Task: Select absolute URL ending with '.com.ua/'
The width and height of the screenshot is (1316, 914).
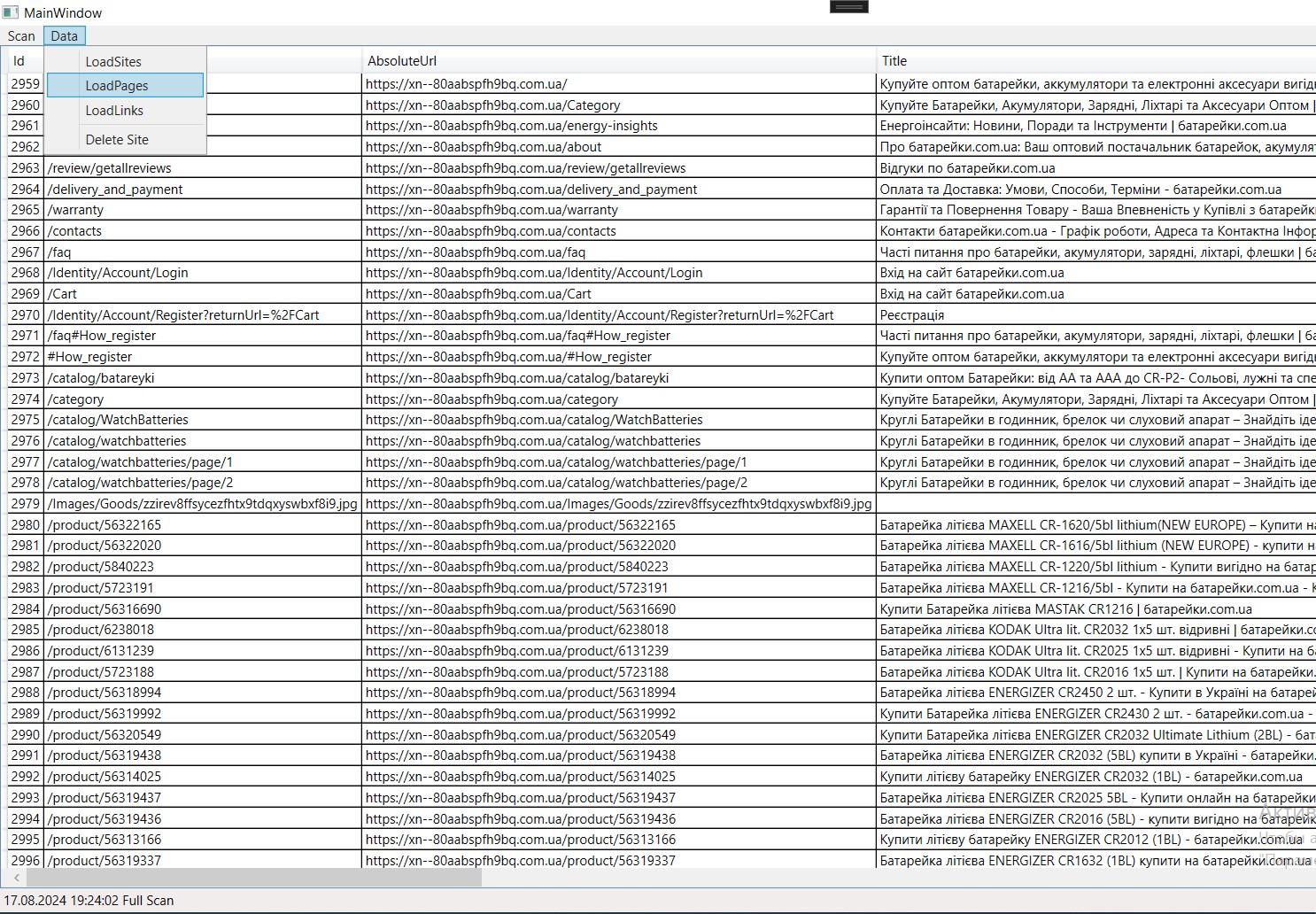Action: tap(618, 84)
